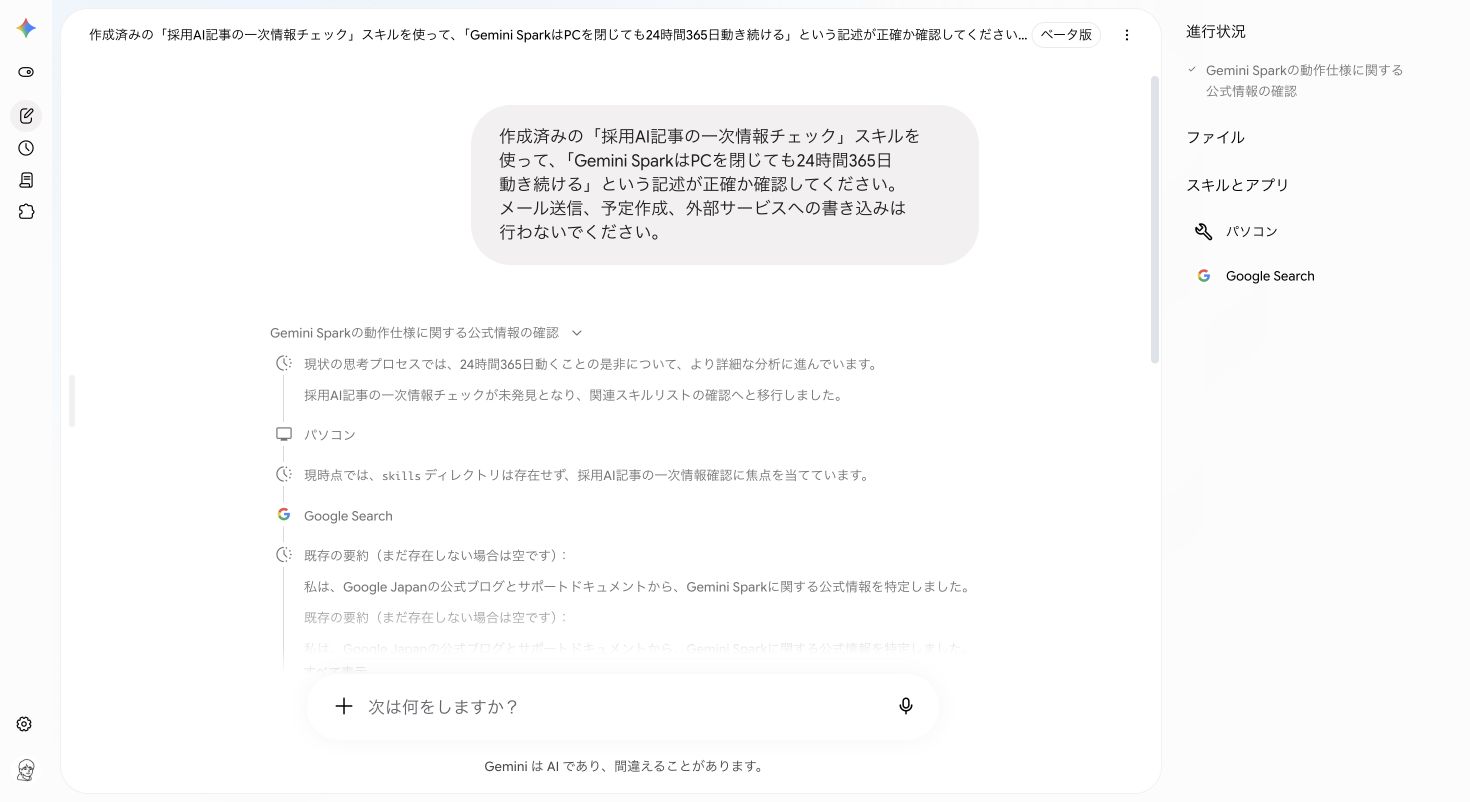This screenshot has height=802, width=1470.
Task: Click the Google logo beside Search step
Action: [x=284, y=515]
